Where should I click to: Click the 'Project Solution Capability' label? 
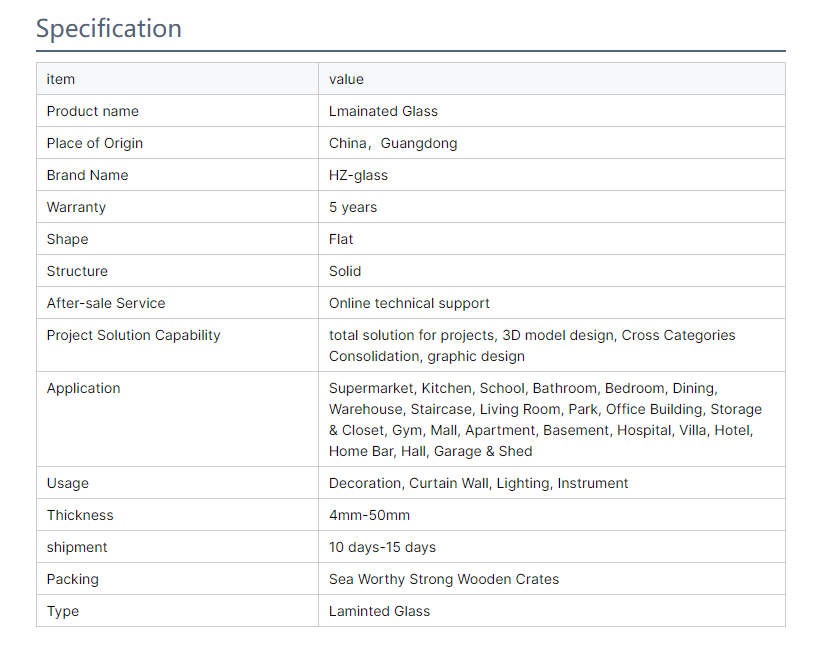[x=133, y=335]
